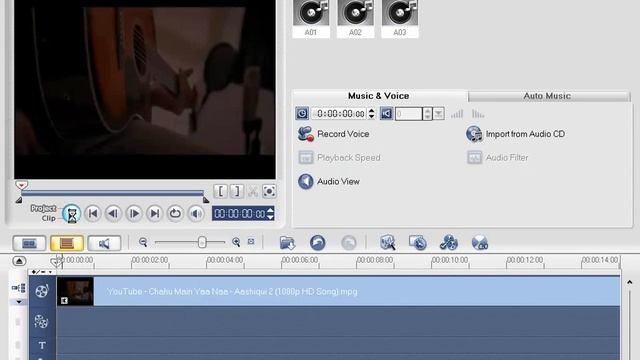Viewport: 640px width, 360px height.
Task: Toggle Ripple Editing icon beside the video track
Action: (x=19, y=288)
